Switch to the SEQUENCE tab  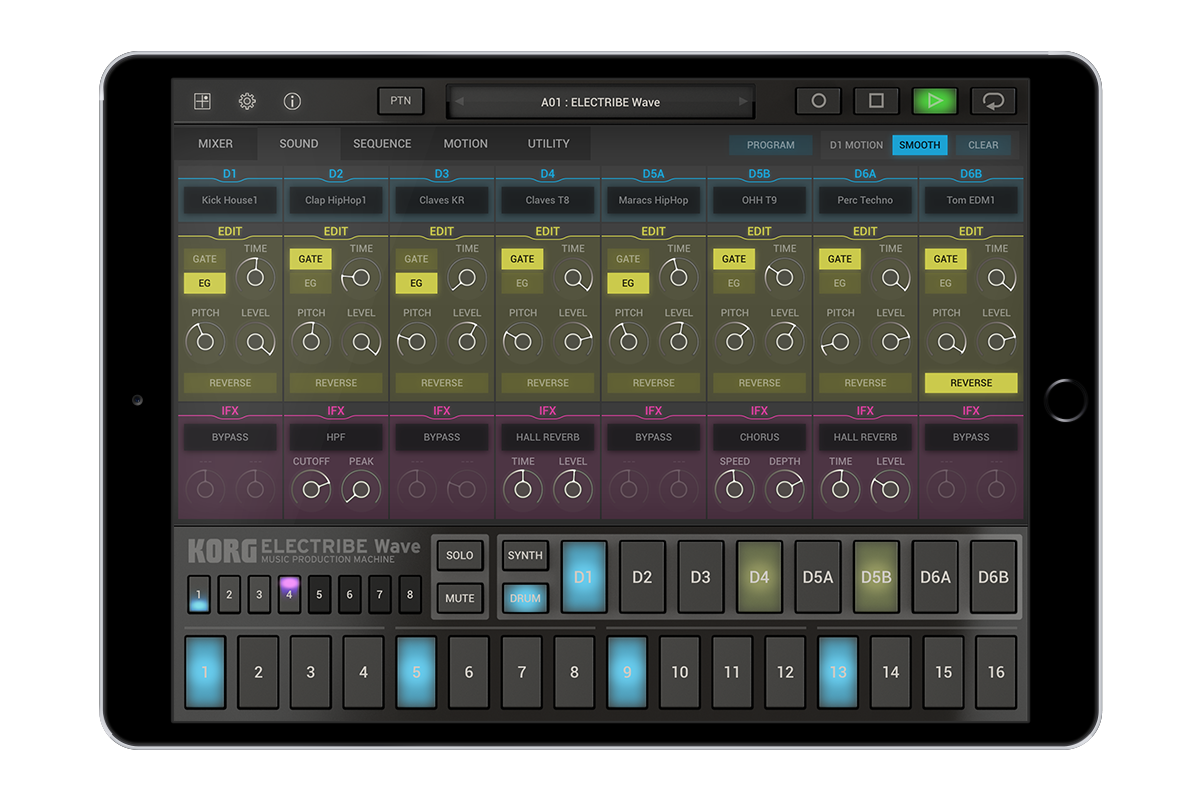tap(382, 143)
